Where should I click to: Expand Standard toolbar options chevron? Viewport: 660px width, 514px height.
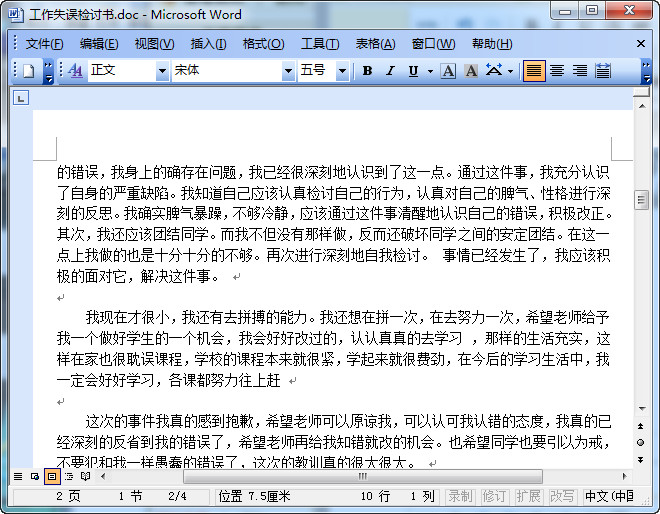48,72
